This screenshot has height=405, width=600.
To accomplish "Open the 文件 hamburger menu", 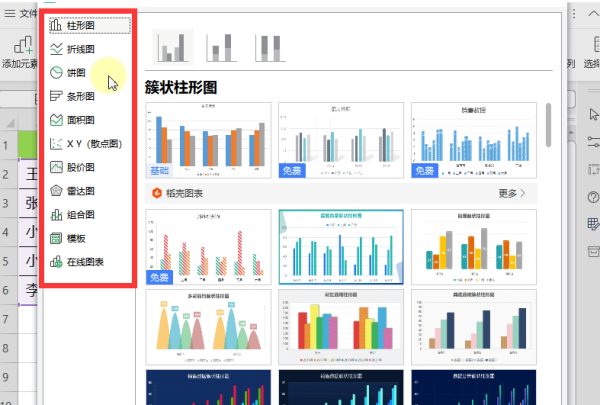I will [10, 13].
